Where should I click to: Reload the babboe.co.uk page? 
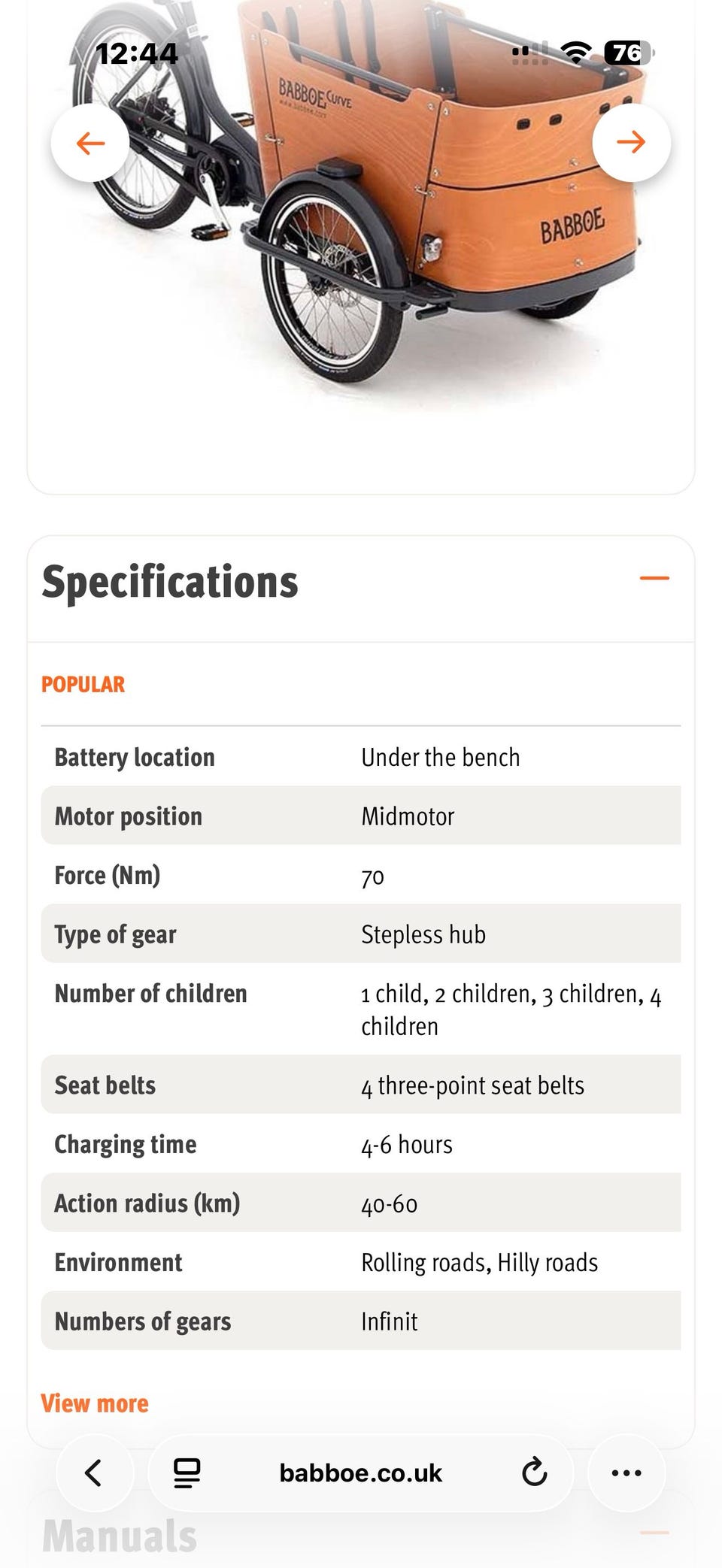[534, 1473]
